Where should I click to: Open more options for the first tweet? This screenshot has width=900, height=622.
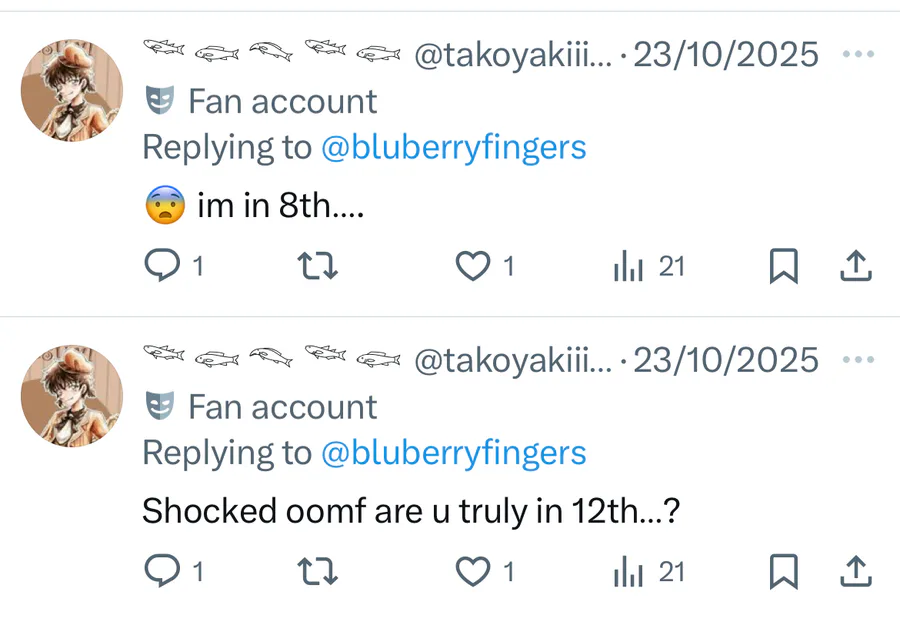coord(858,54)
